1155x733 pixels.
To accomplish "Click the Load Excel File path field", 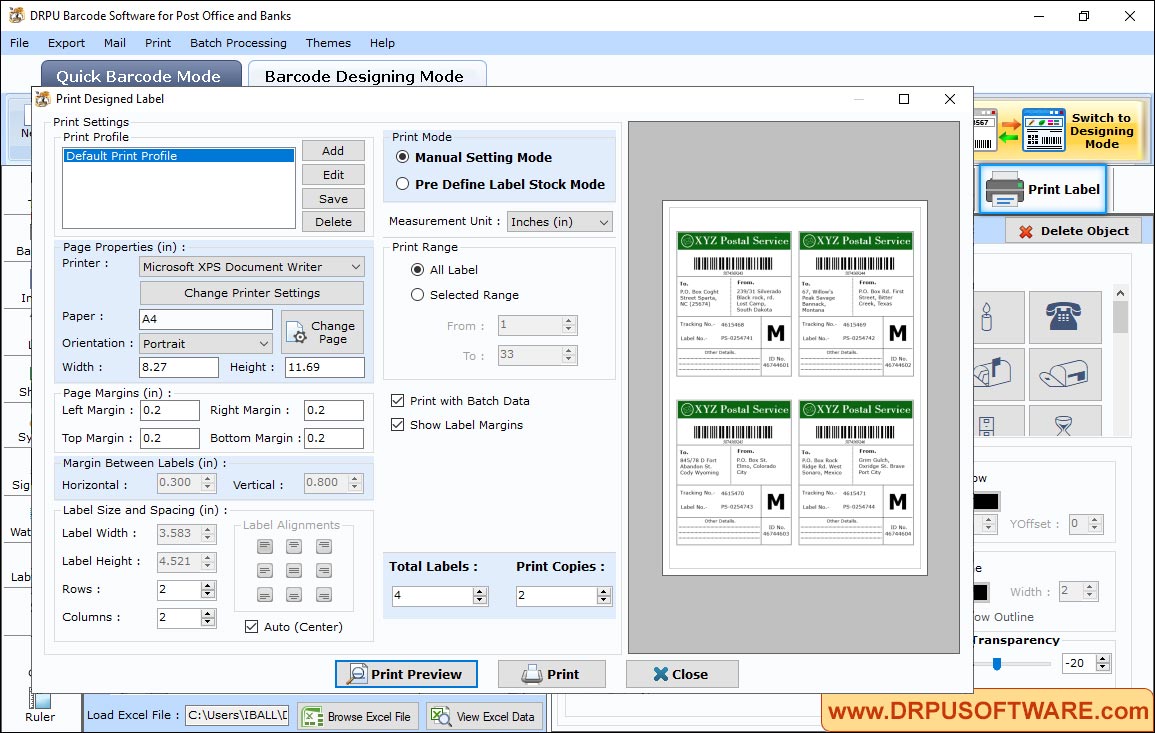I will click(x=236, y=715).
